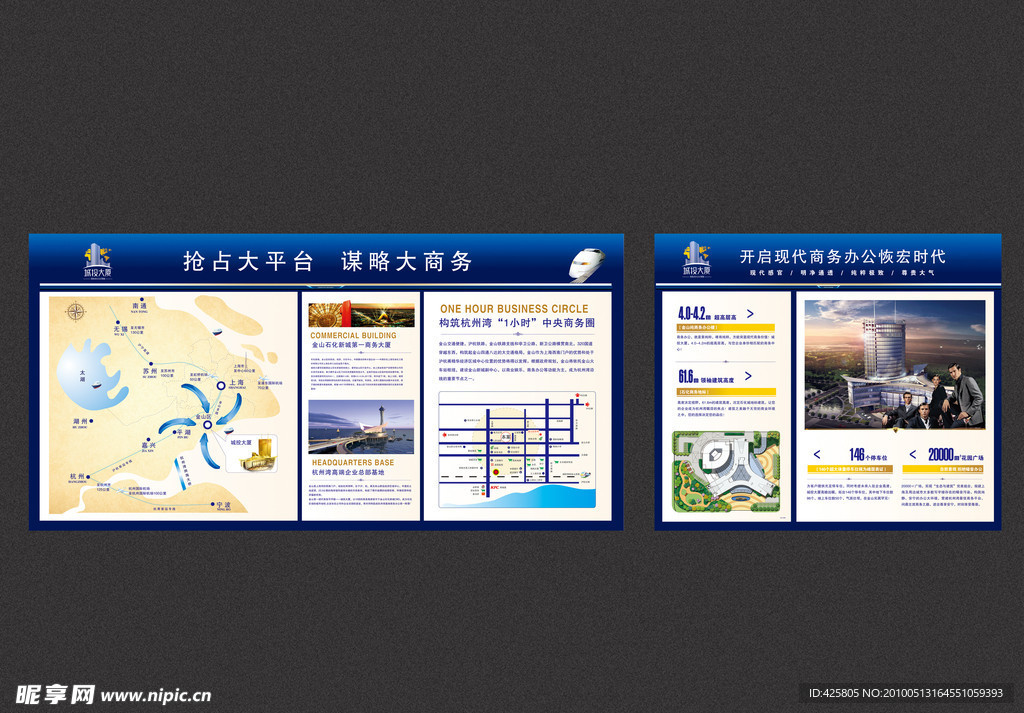Click the 城投大厦 logo on the right panel
The width and height of the screenshot is (1024, 713).
697,259
